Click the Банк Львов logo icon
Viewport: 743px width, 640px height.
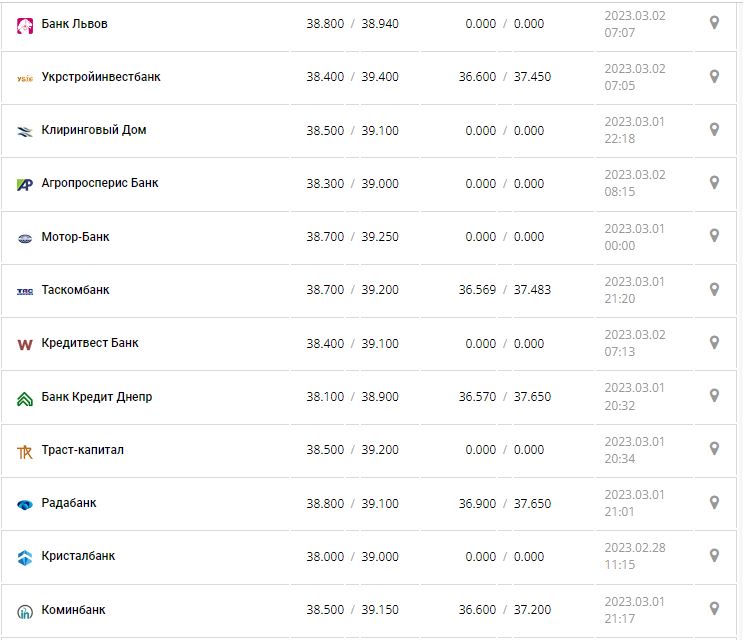[x=25, y=24]
